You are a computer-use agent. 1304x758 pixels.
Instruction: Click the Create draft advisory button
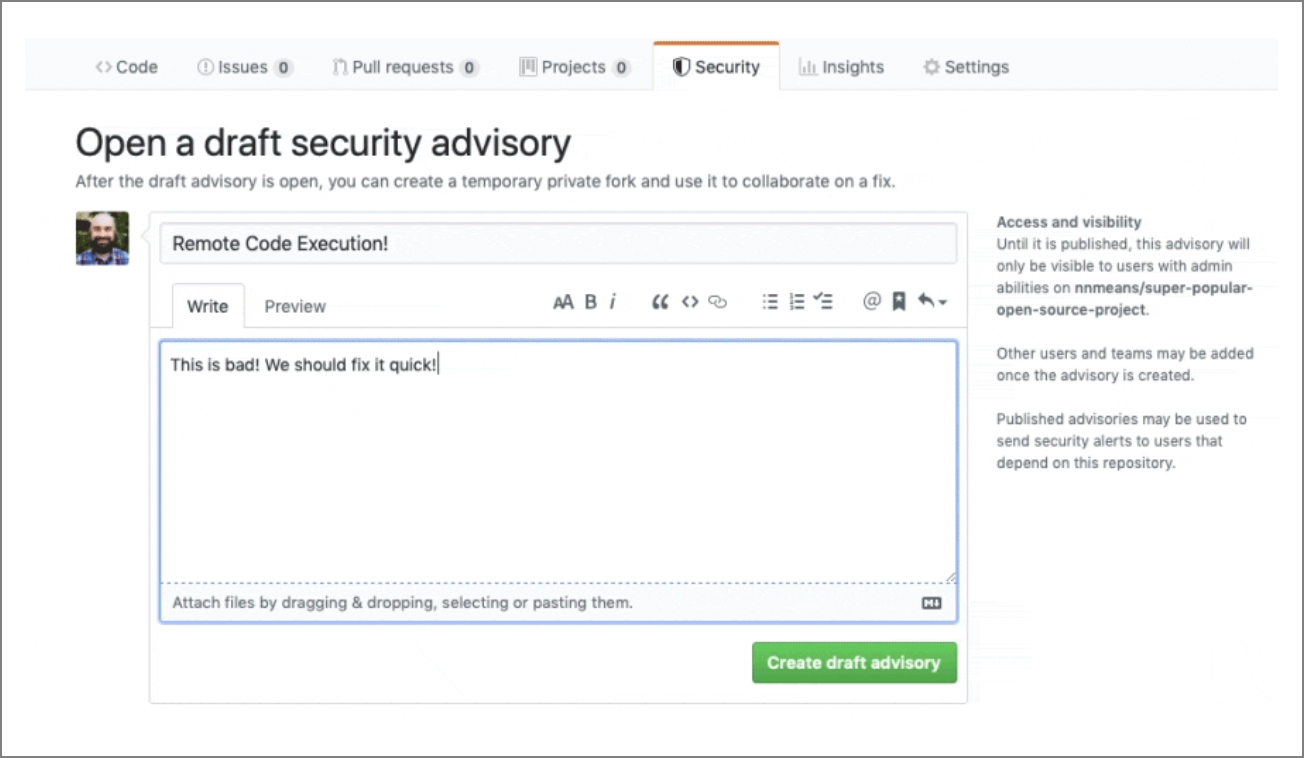coord(854,662)
